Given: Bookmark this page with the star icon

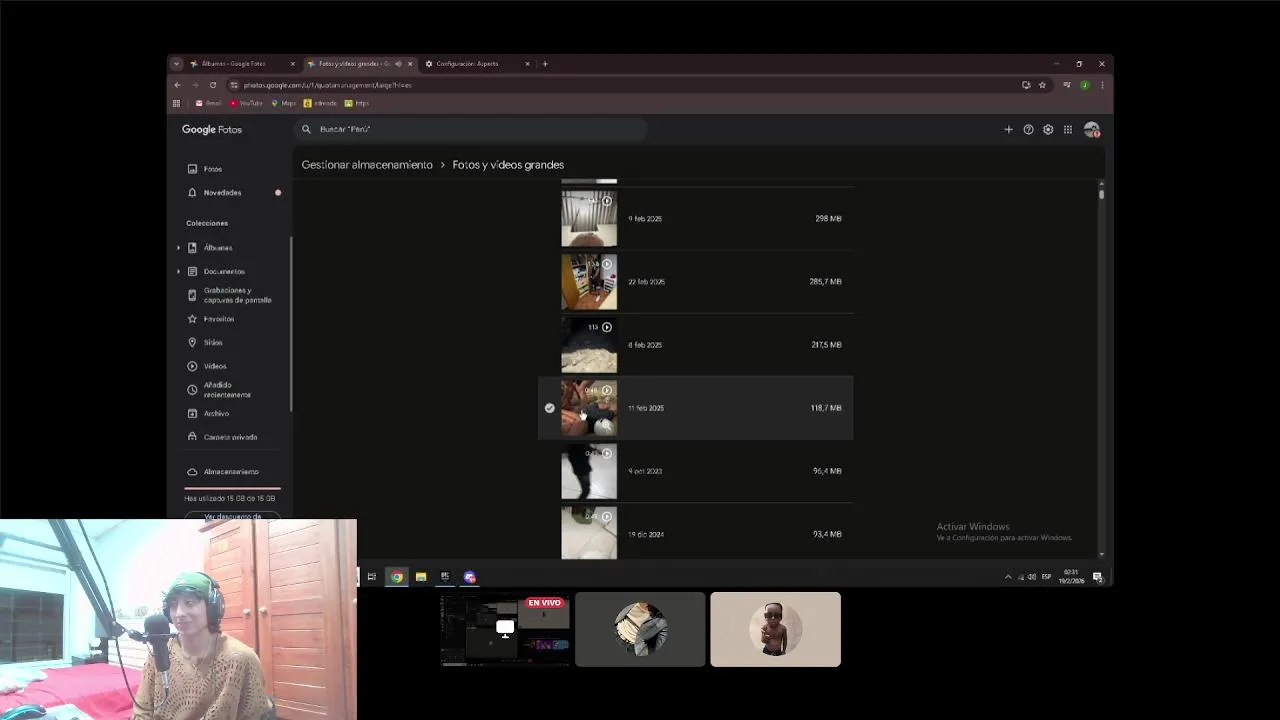Looking at the screenshot, I should 1042,85.
